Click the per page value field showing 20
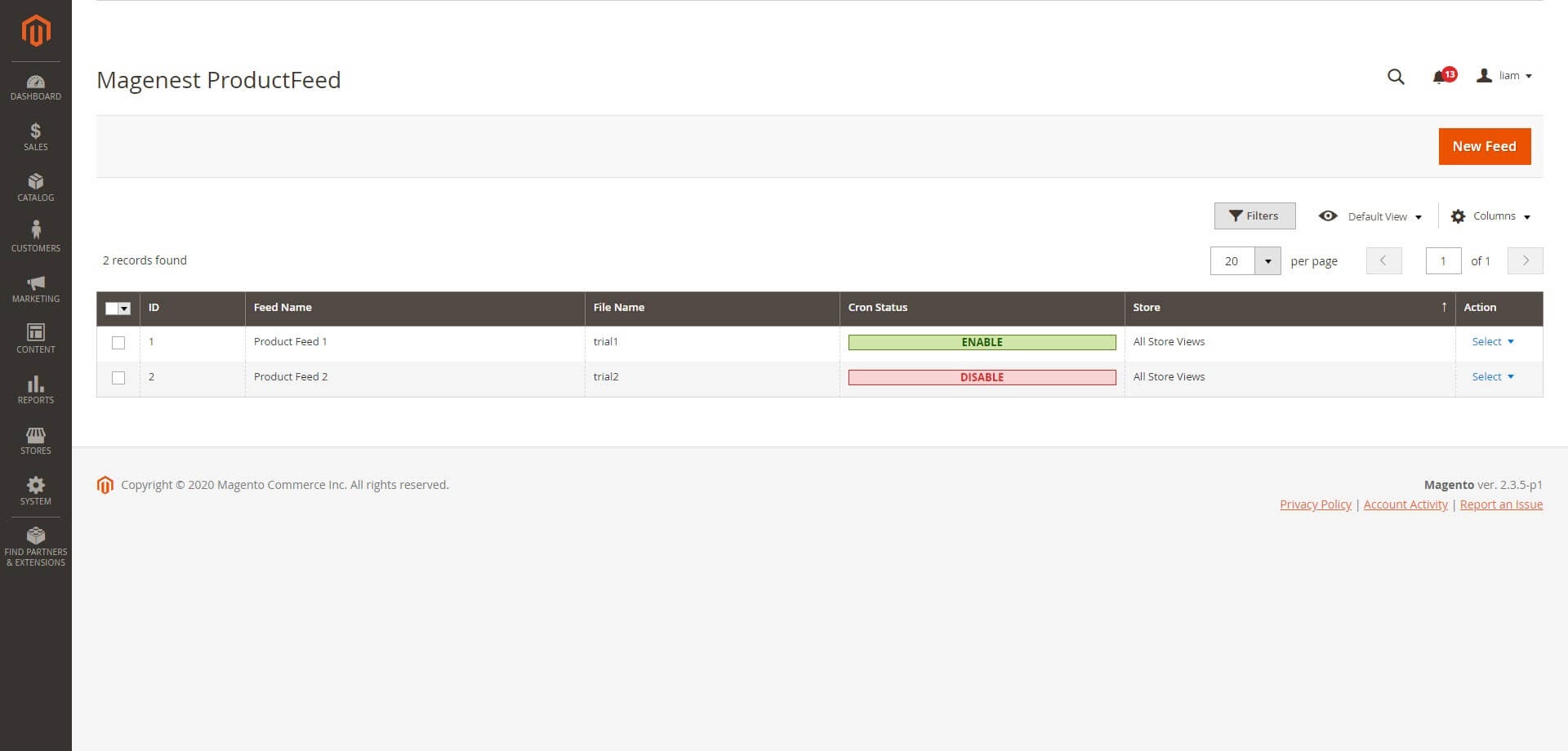The width and height of the screenshot is (1568, 751). tap(1232, 261)
